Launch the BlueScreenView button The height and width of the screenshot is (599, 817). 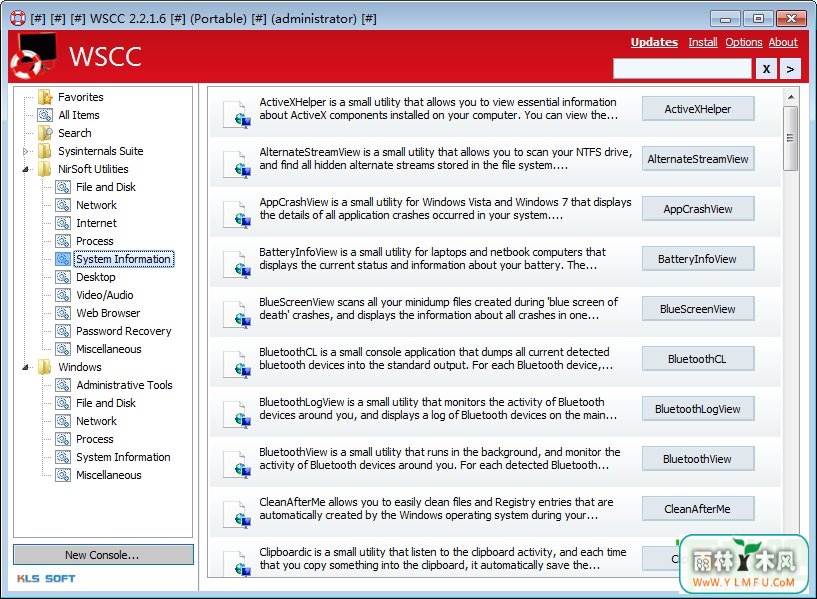pyautogui.click(x=698, y=309)
